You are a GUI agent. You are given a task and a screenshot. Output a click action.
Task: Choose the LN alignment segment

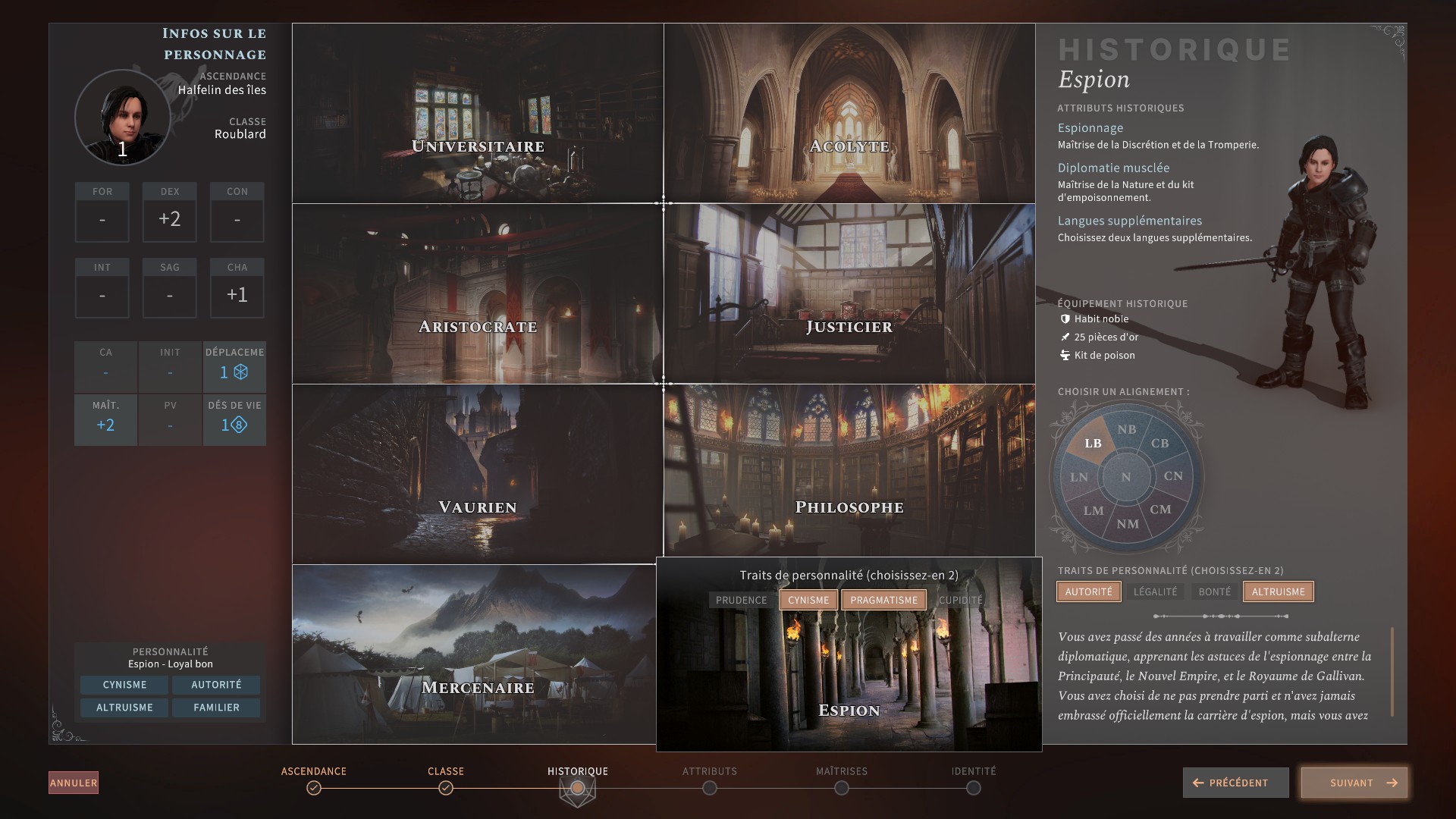pyautogui.click(x=1078, y=477)
